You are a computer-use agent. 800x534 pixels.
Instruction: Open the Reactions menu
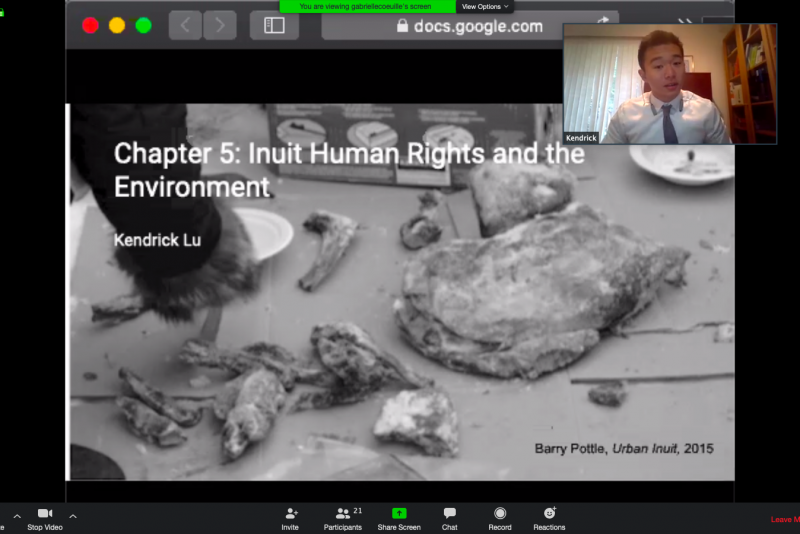click(x=549, y=519)
